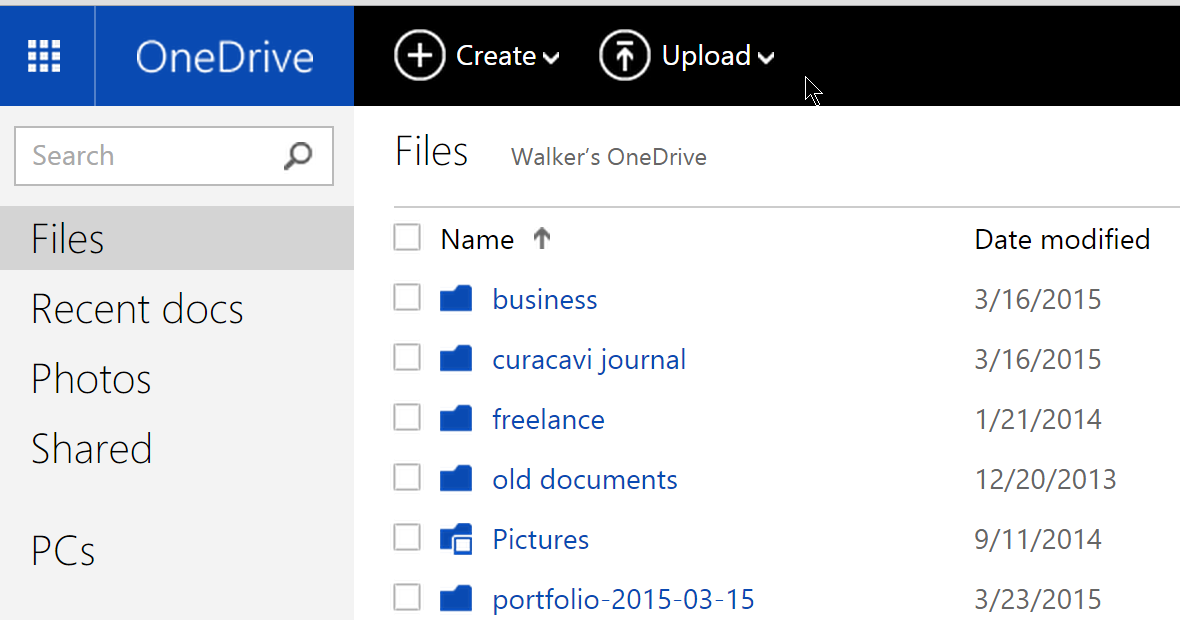This screenshot has width=1180, height=620.
Task: Check the old documents checkbox
Action: click(407, 477)
